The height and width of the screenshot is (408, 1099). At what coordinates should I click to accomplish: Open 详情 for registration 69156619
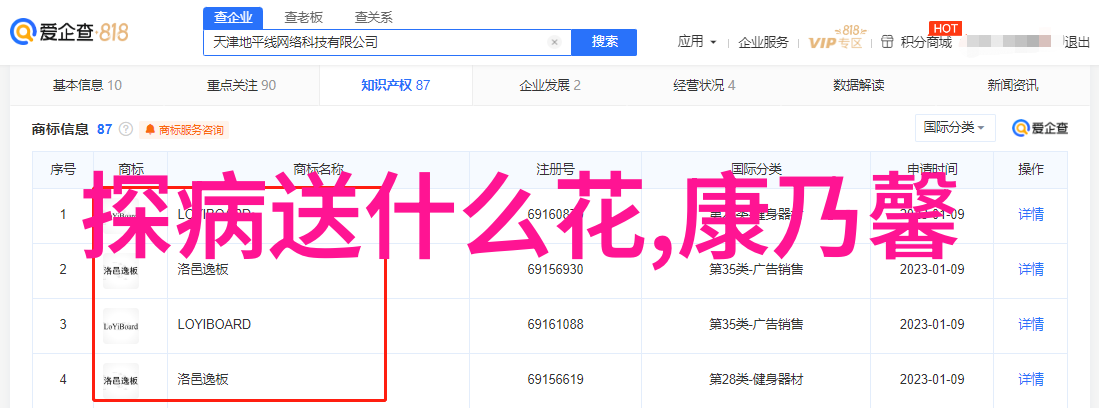[x=1031, y=380]
